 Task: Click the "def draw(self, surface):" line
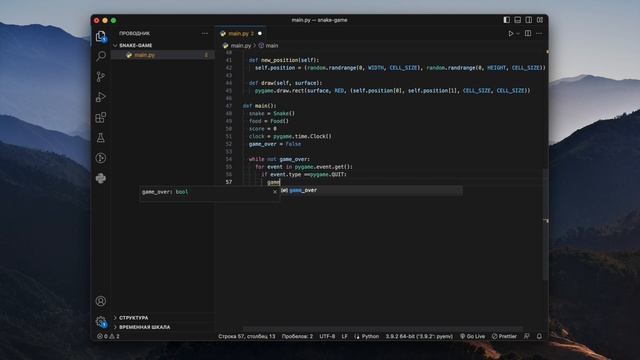285,83
